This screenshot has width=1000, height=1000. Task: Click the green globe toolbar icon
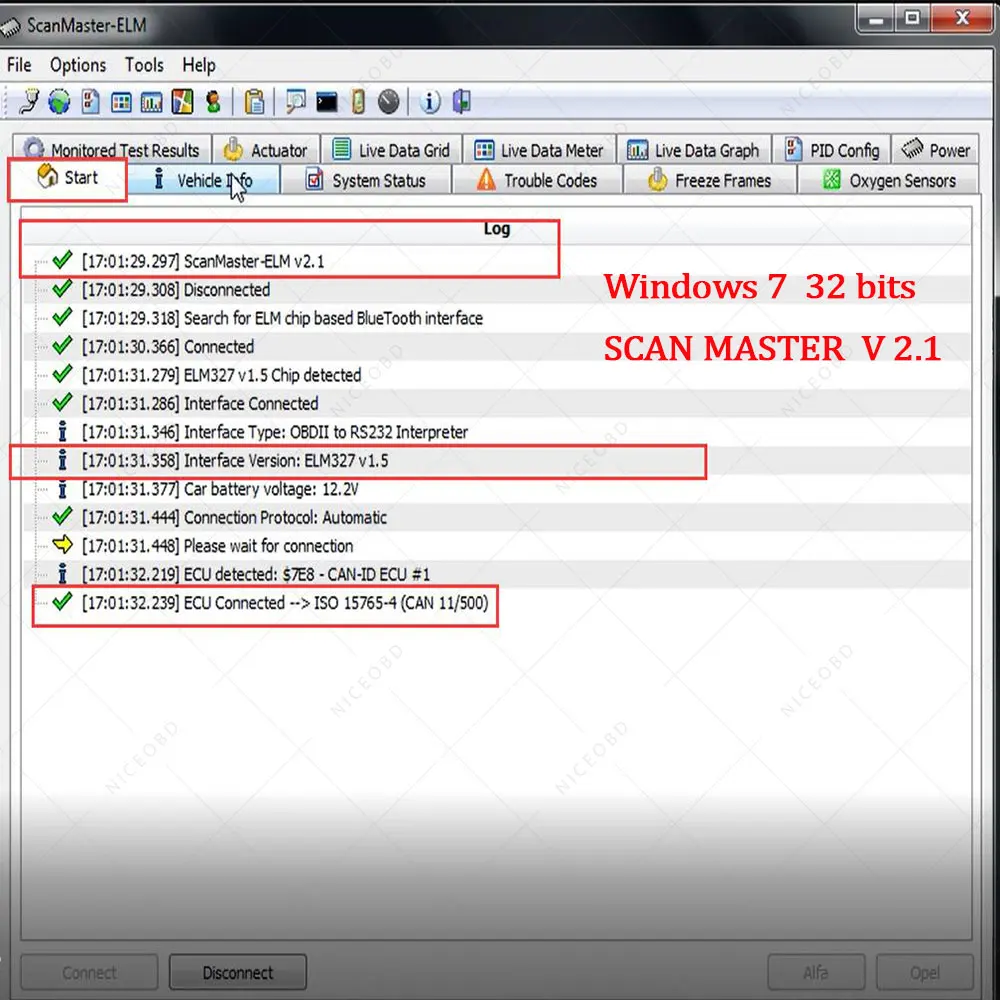pos(59,101)
